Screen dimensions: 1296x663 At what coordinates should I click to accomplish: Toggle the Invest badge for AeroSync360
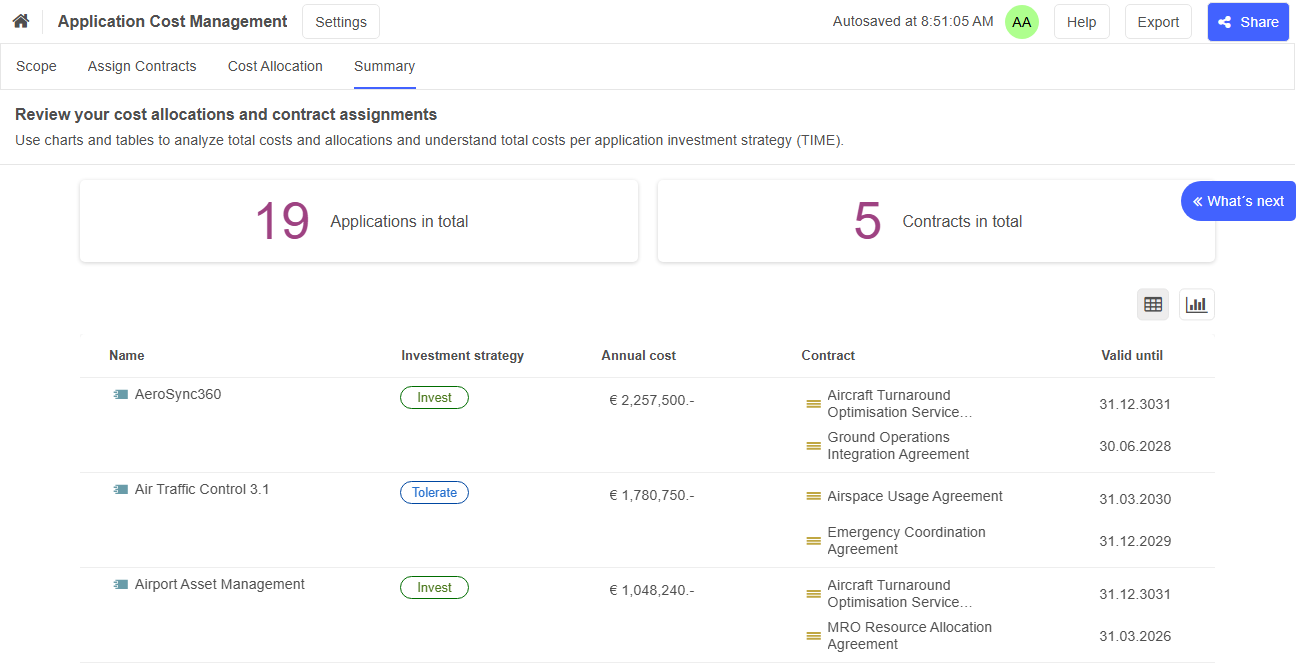coord(434,397)
